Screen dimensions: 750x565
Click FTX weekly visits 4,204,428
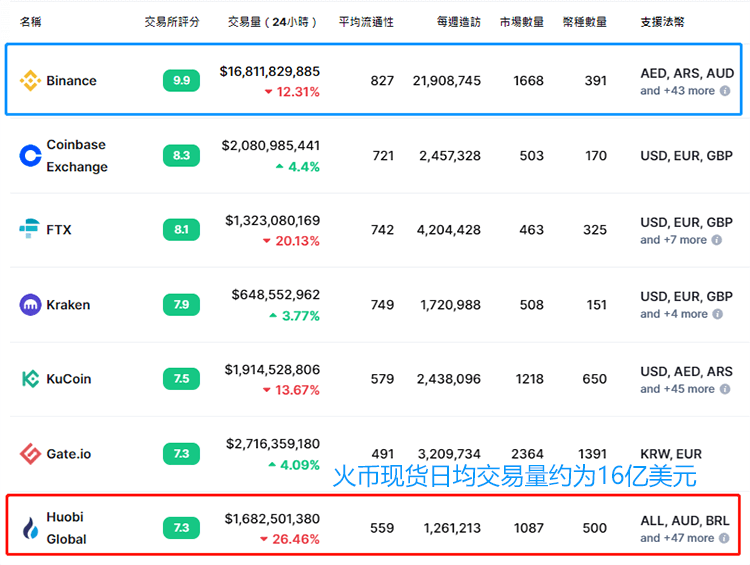pyautogui.click(x=449, y=230)
